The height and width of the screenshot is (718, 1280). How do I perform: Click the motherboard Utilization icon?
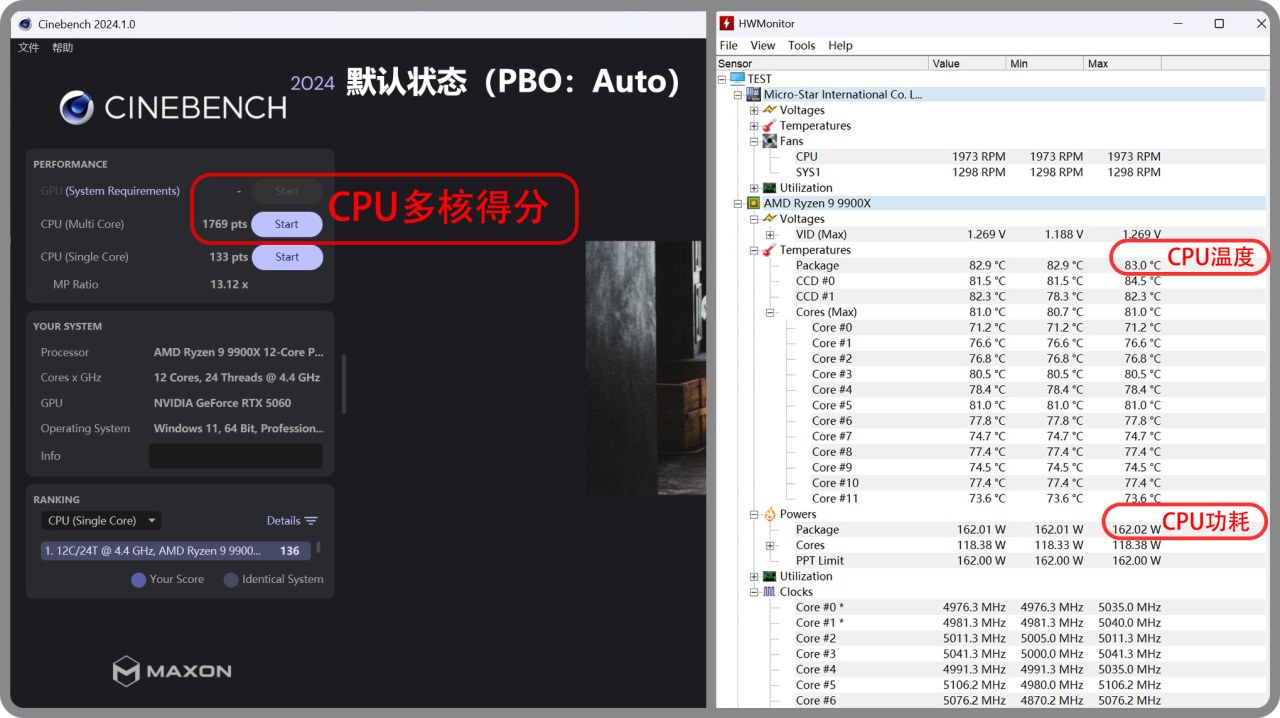(x=770, y=188)
